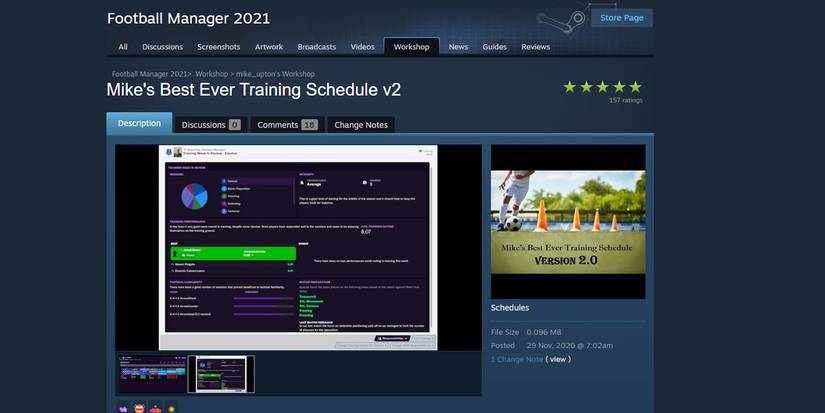Open the Discussions hub tab in top navigation

tap(162, 47)
